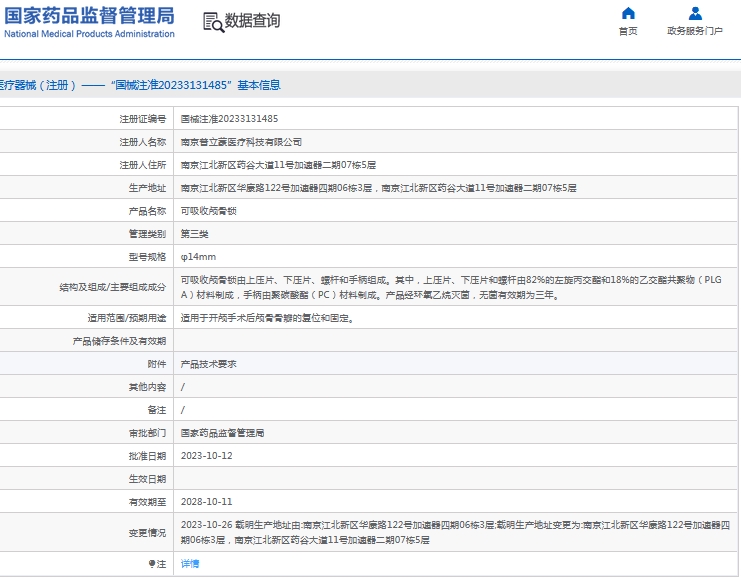
Task: Click the 结构及组成/主要组成成分 label
Action: [x=112, y=287]
